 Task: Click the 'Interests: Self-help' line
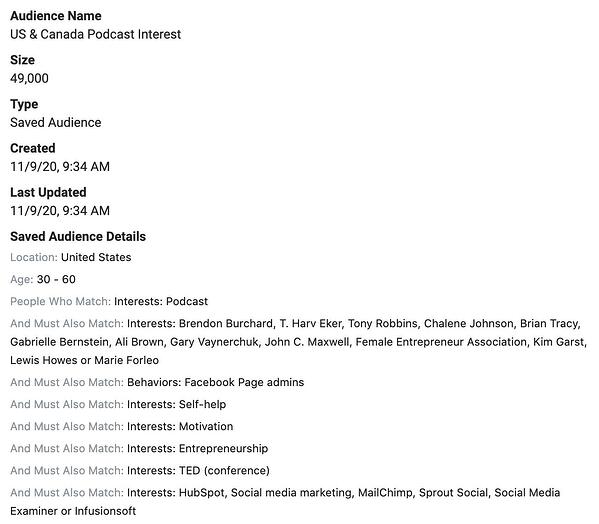coord(176,404)
